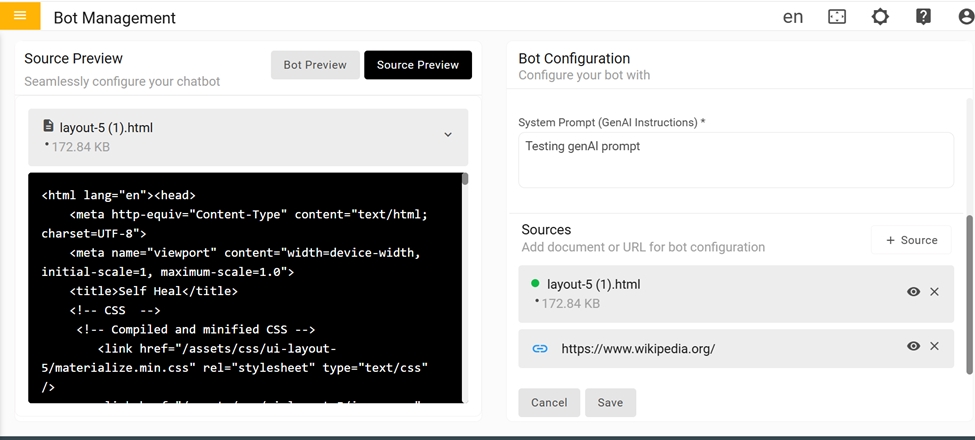Click green status dot for layout-5 (1).html
Viewport: 975px width, 440px height.
(x=536, y=284)
